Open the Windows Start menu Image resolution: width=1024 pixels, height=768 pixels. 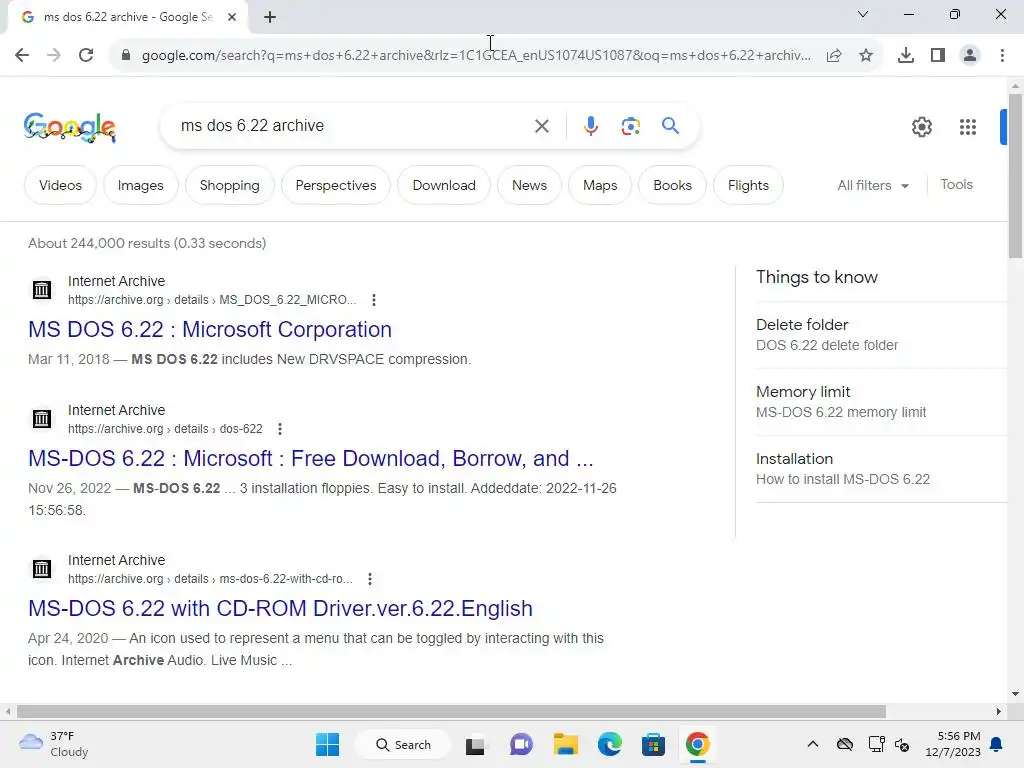327,744
